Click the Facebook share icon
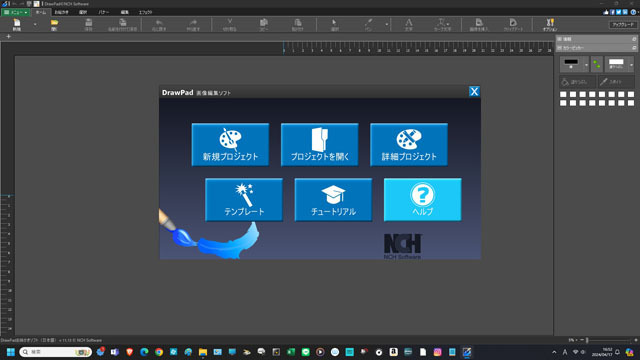The image size is (640, 360). click(x=612, y=12)
